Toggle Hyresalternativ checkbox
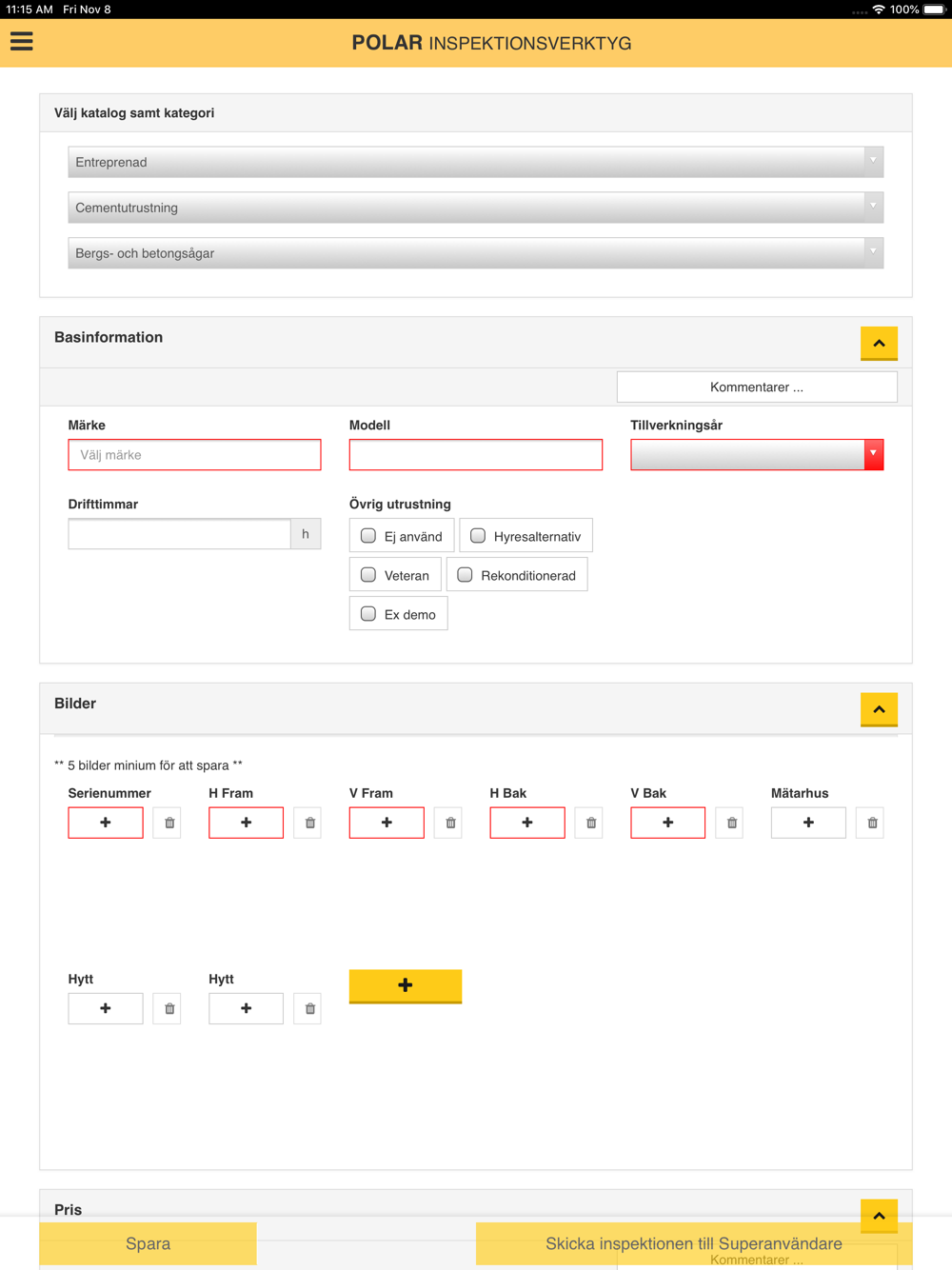Image resolution: width=952 pixels, height=1270 pixels. (x=478, y=536)
